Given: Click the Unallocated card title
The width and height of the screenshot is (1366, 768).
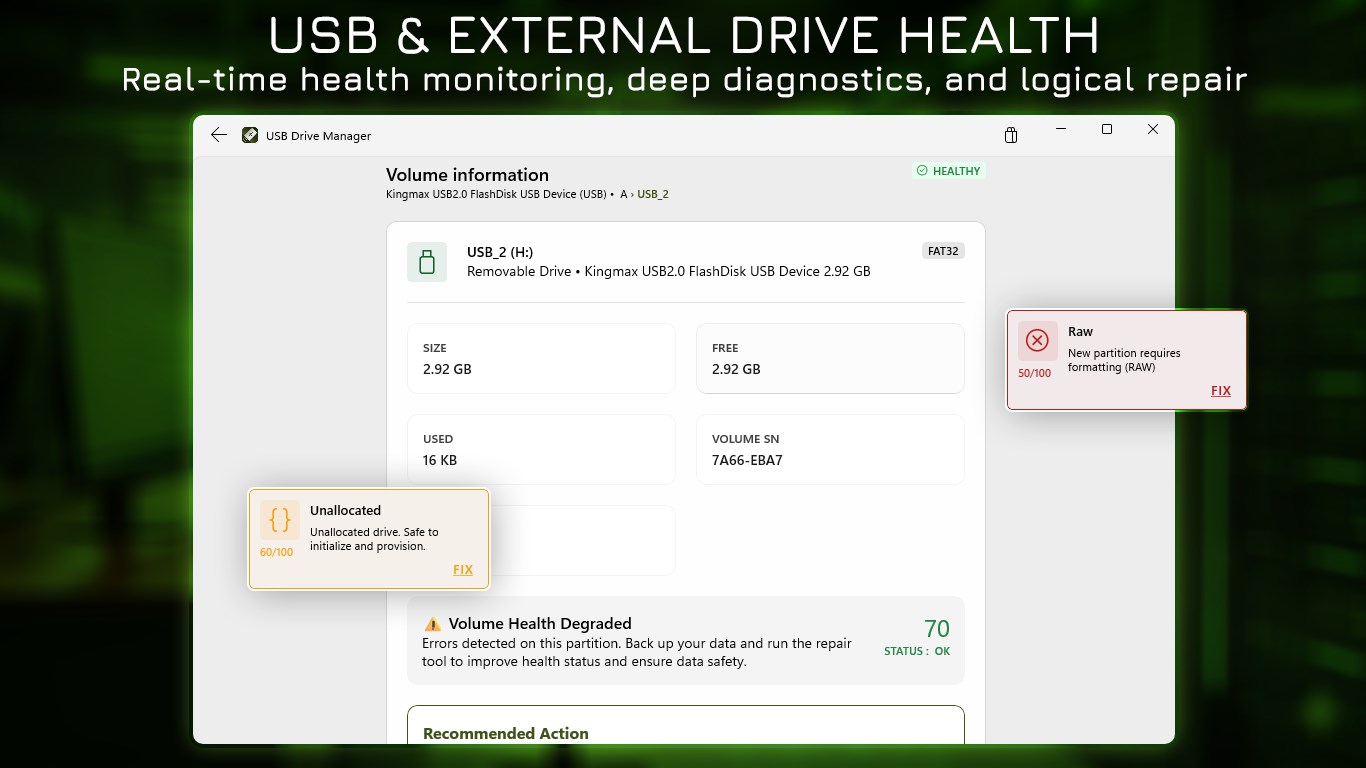Looking at the screenshot, I should click(345, 510).
